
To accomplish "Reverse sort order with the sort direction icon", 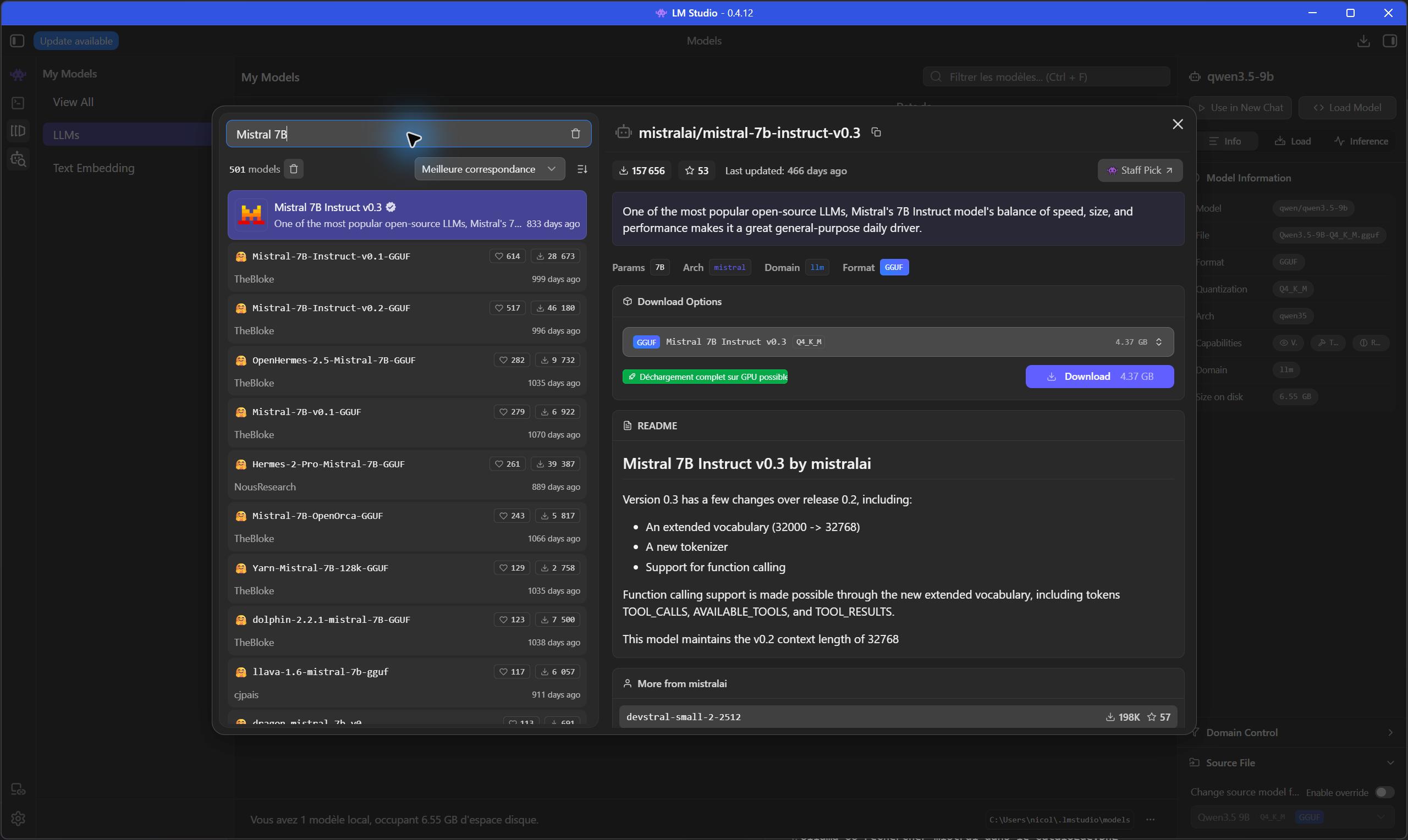I will tap(582, 169).
